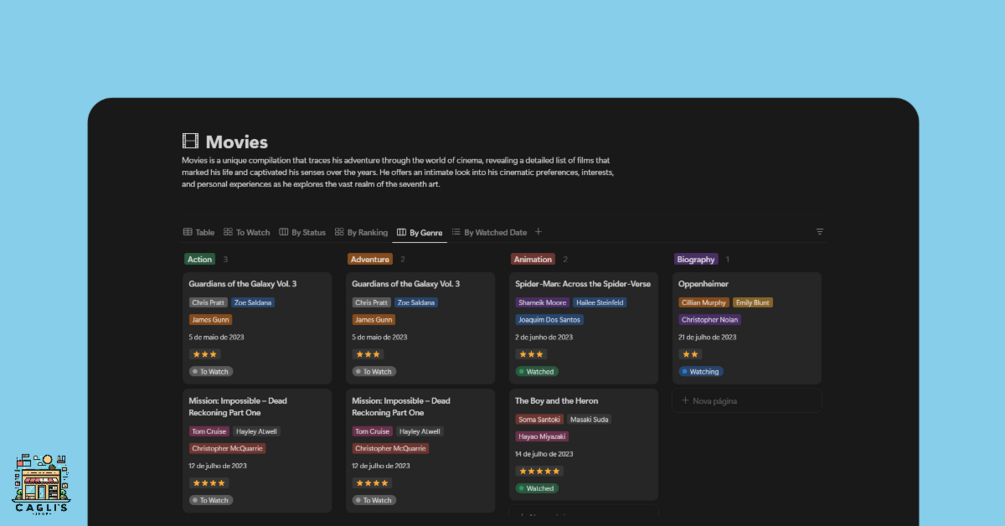
Task: Click the Adventure genre group label
Action: click(x=370, y=259)
